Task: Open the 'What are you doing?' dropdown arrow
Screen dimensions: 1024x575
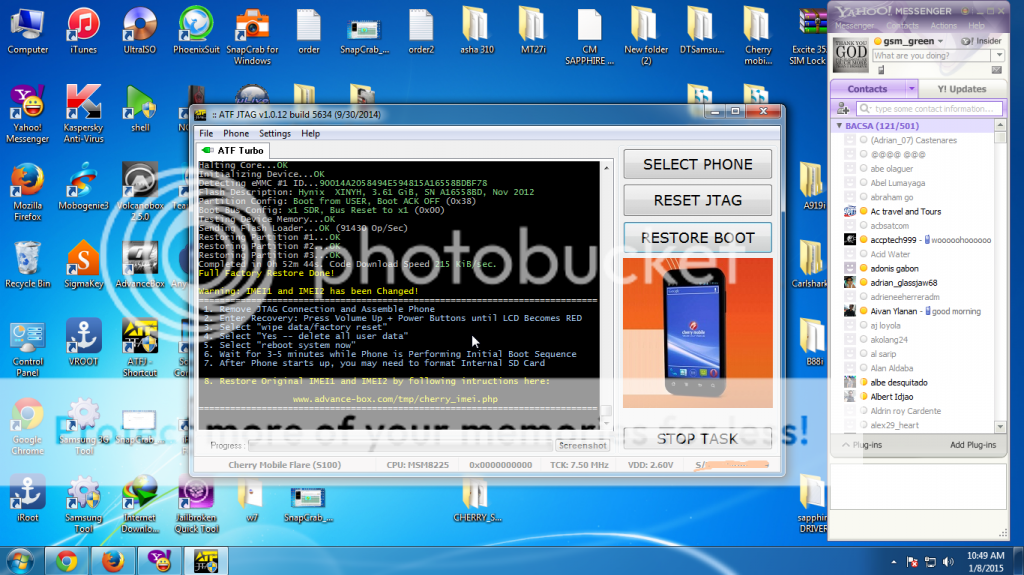Action: coord(997,56)
